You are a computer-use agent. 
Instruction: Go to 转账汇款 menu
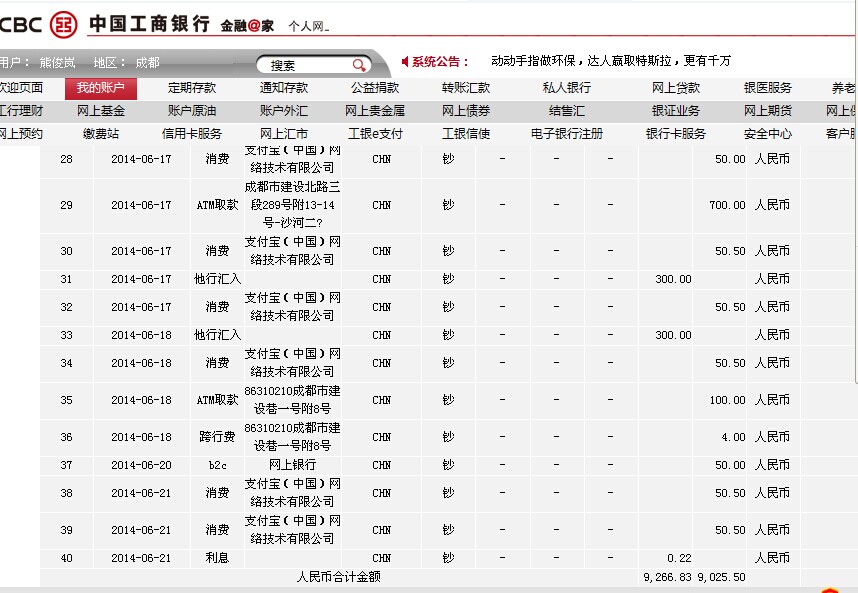pyautogui.click(x=466, y=88)
